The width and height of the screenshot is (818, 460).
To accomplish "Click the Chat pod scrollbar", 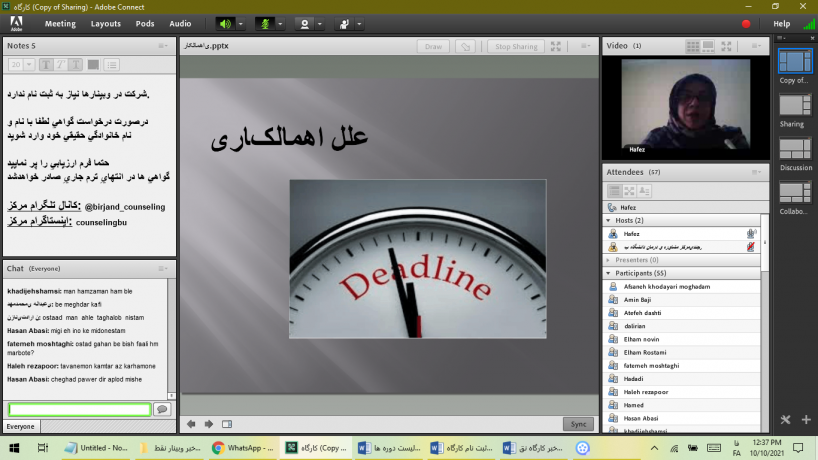I will click(171, 338).
